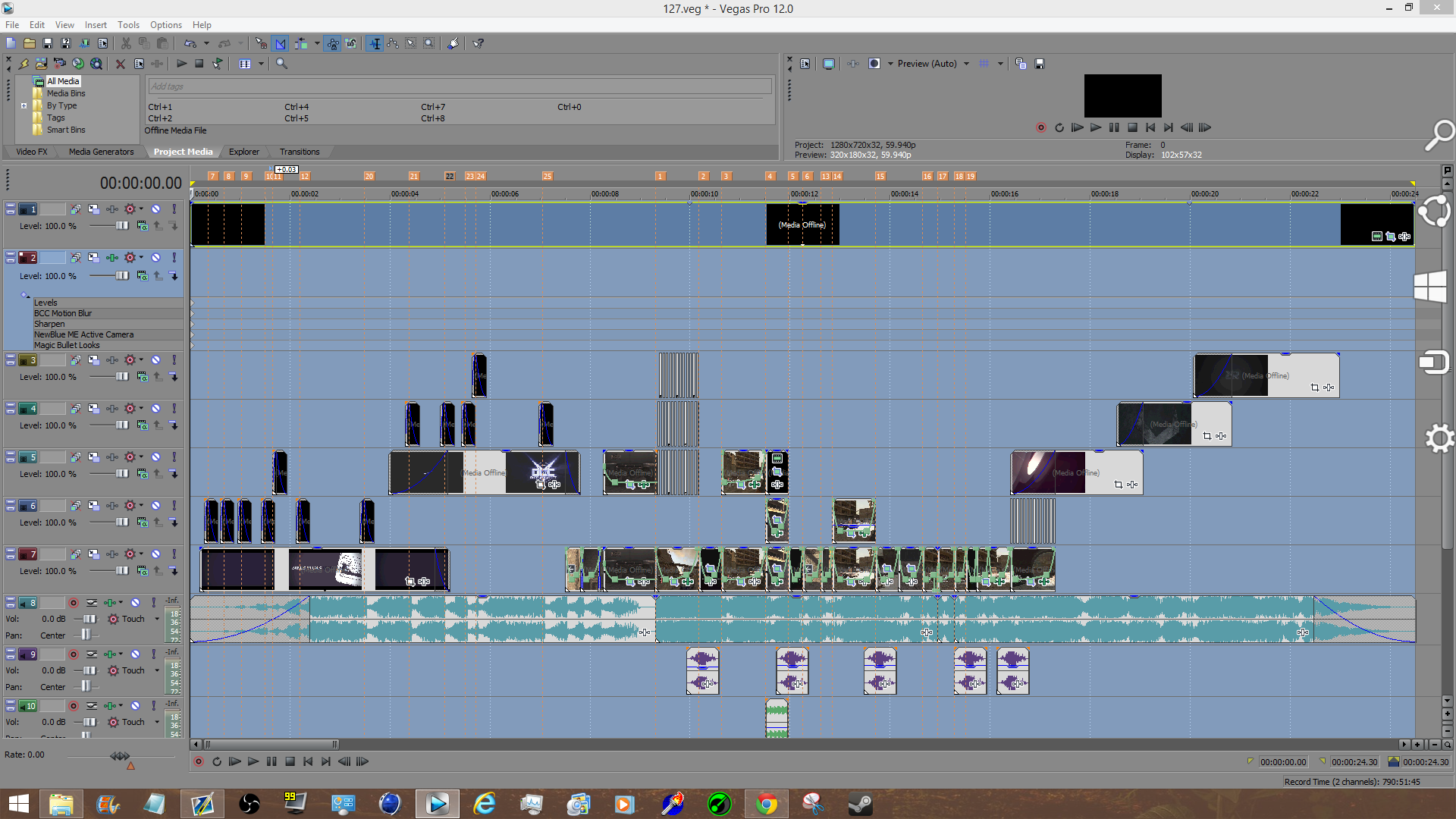Click the Search Media Bins magnifier icon
The height and width of the screenshot is (819, 1456).
coord(281,64)
